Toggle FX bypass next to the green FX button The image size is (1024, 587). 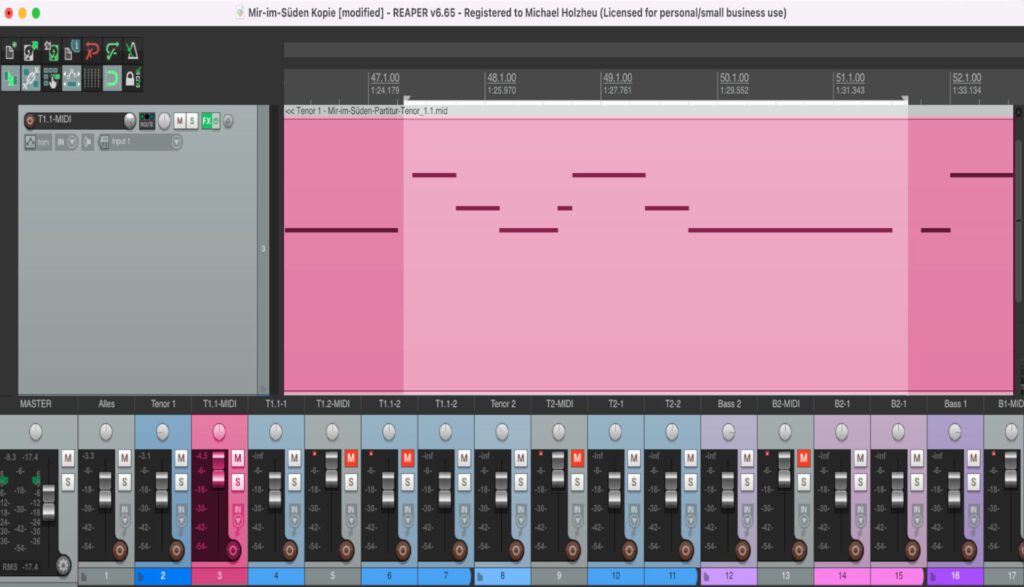pyautogui.click(x=216, y=121)
